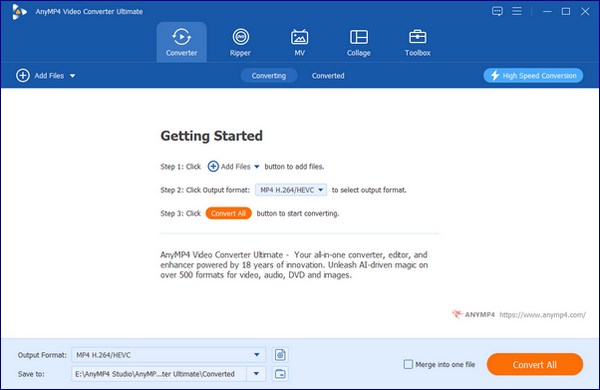
Task: Click the Add Files plus icon in toolbar
Action: [23, 75]
